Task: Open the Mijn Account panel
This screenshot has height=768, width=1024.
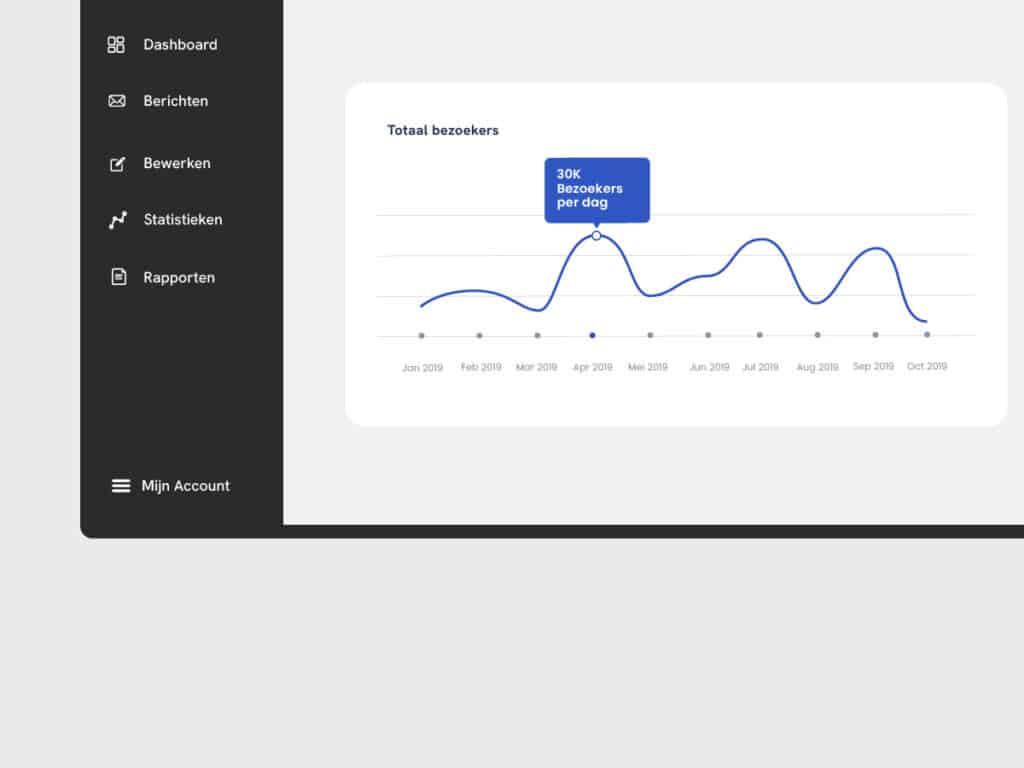Action: (x=185, y=486)
